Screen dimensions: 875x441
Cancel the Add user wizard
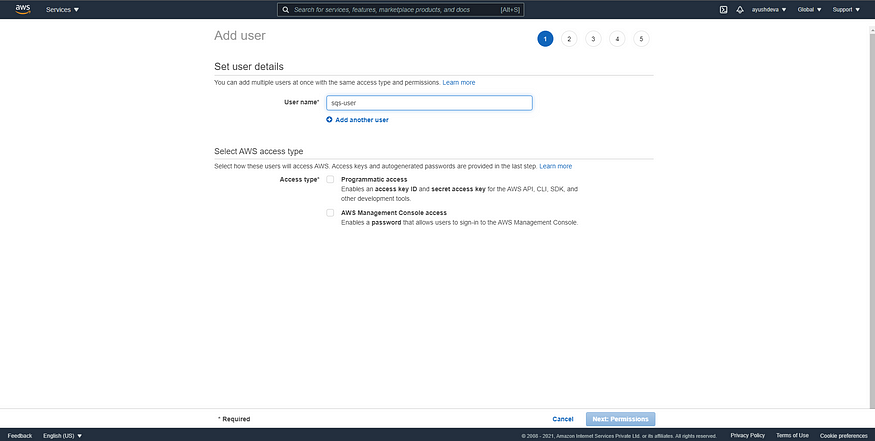(x=562, y=419)
